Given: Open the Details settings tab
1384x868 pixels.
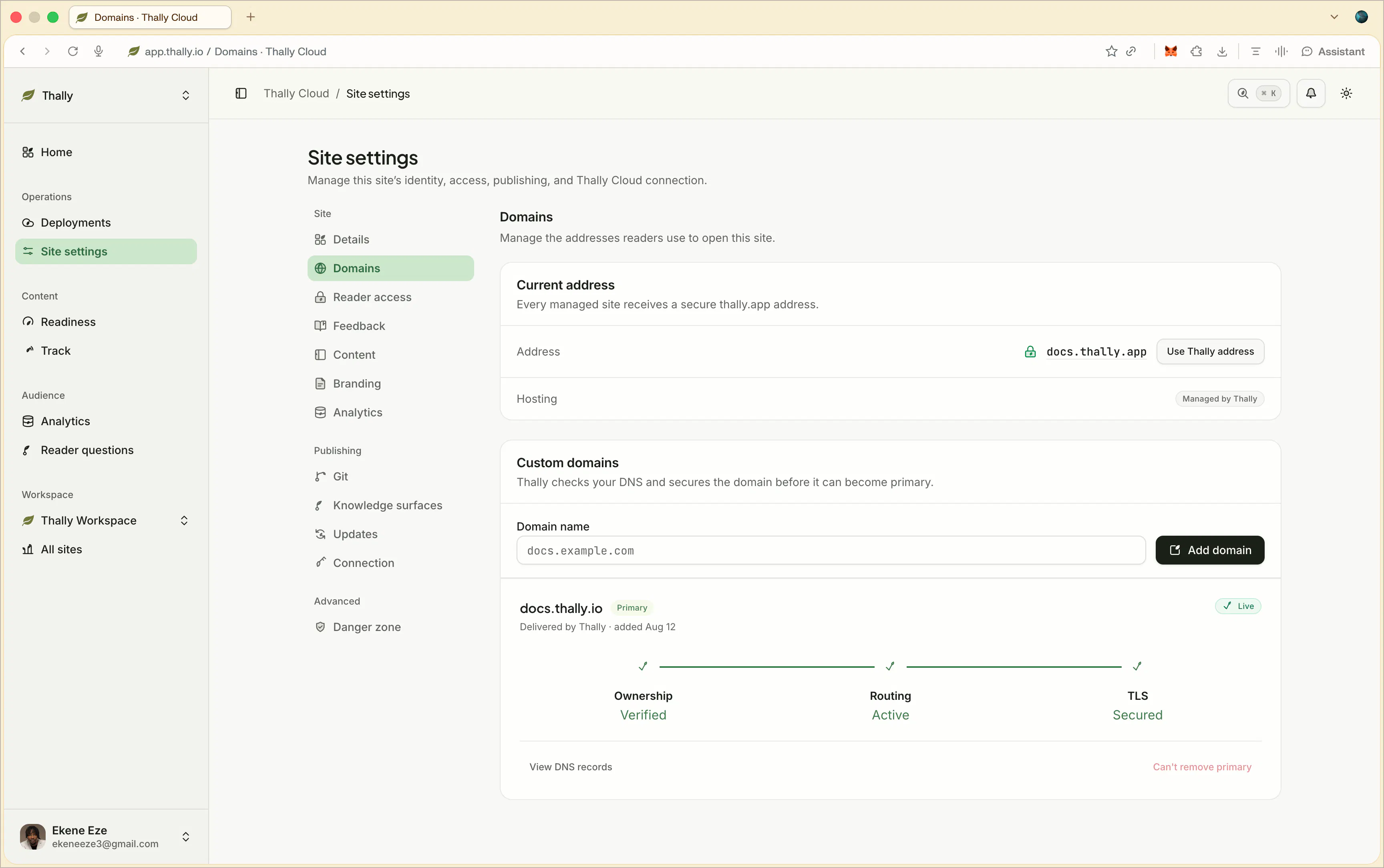Looking at the screenshot, I should 391,239.
